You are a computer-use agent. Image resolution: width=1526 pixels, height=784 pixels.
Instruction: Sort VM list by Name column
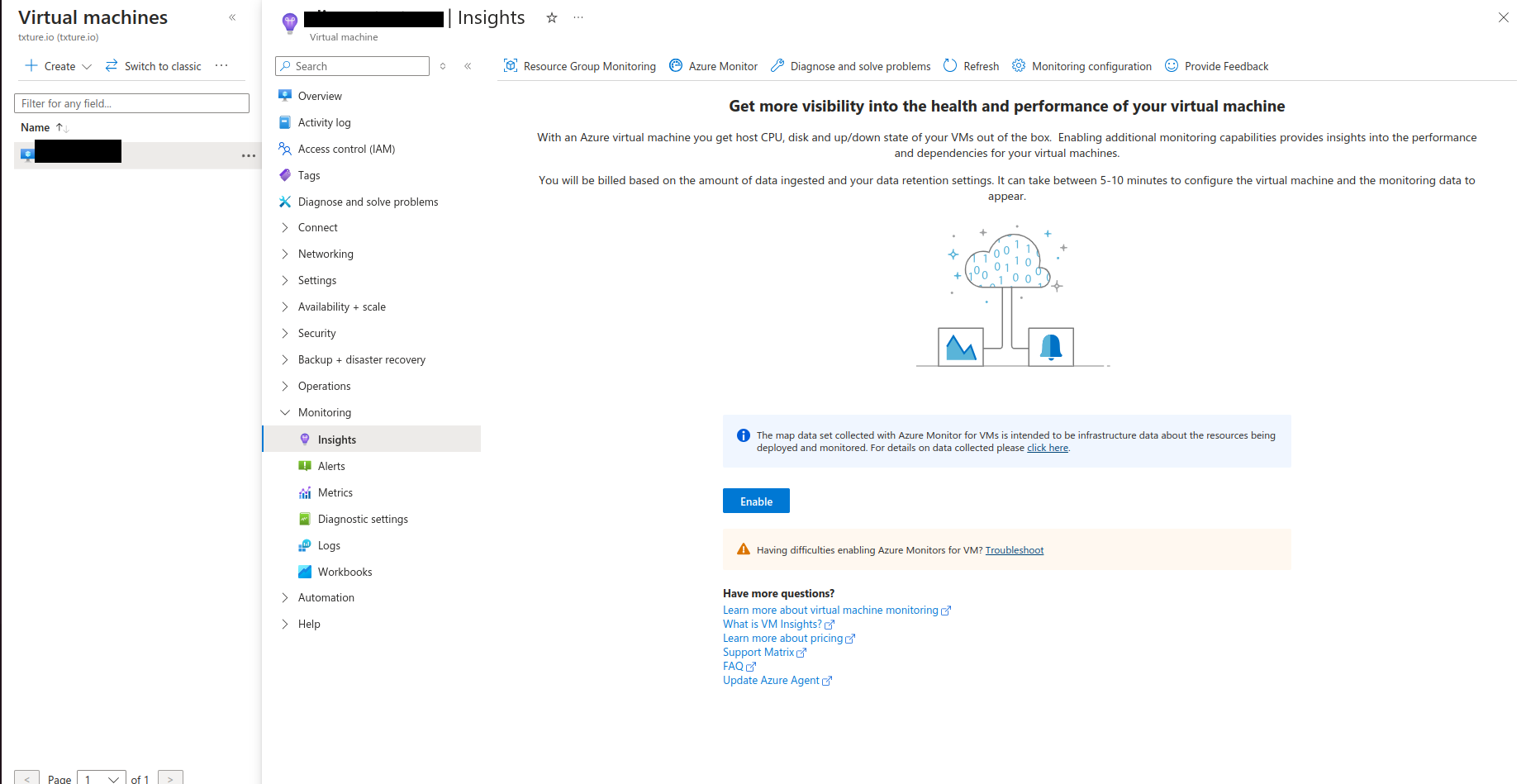point(45,127)
